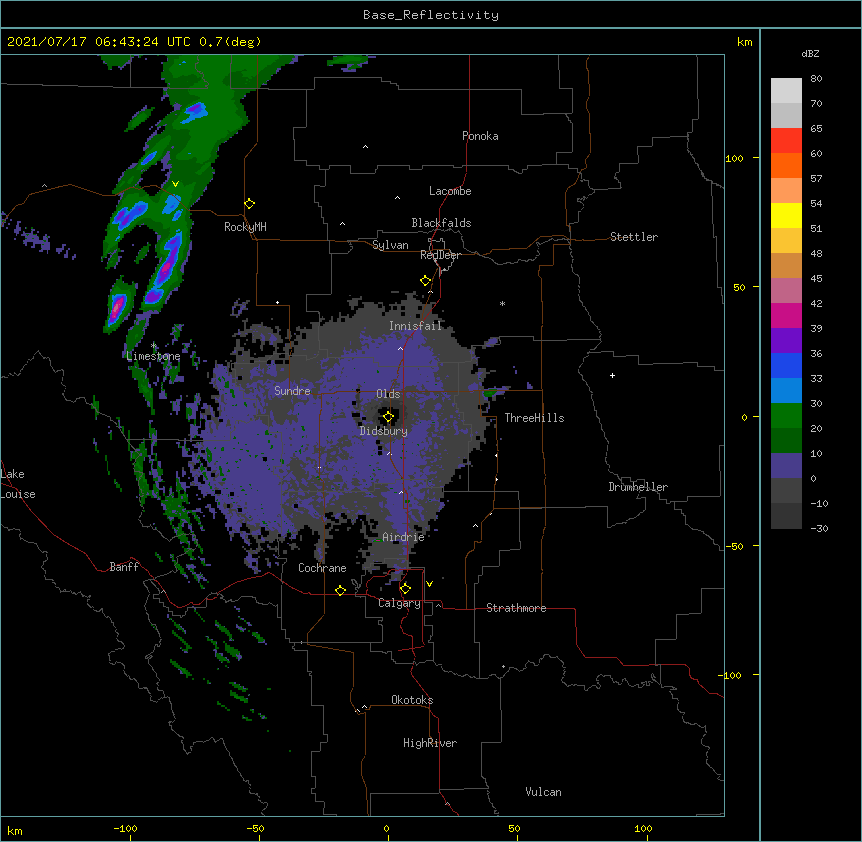Image resolution: width=862 pixels, height=842 pixels.
Task: Click the yellow diamond marker east of RockyMH label
Action: pos(250,204)
